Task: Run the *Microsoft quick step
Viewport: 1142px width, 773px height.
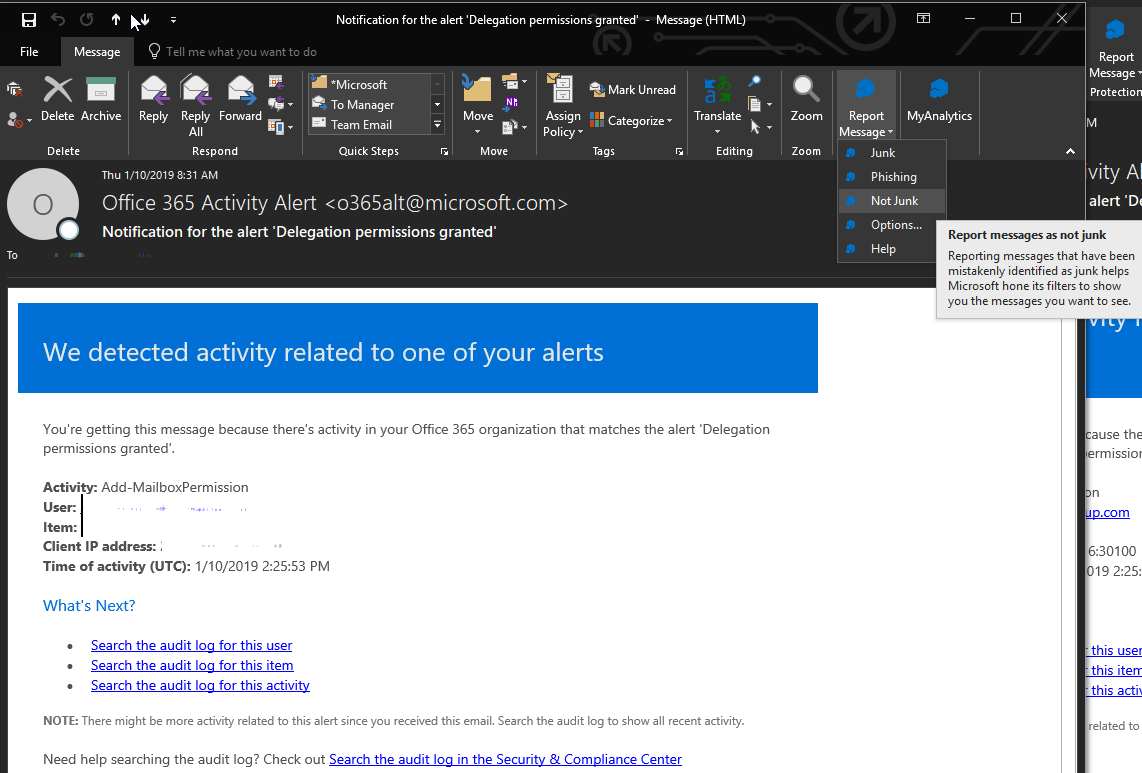Action: (x=370, y=84)
